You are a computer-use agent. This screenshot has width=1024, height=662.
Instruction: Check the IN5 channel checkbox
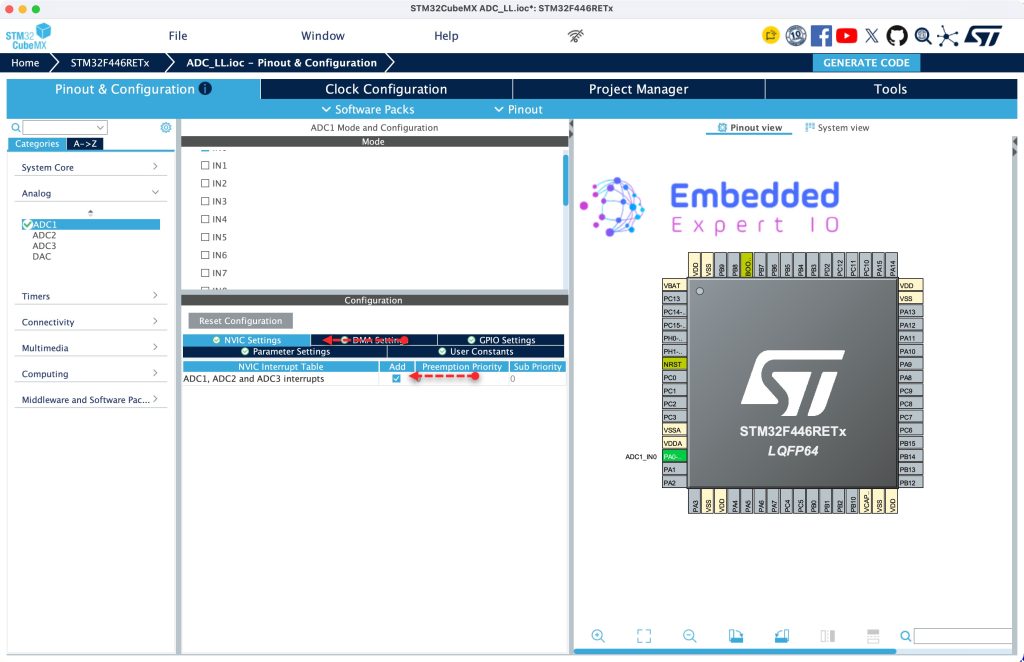pos(205,237)
